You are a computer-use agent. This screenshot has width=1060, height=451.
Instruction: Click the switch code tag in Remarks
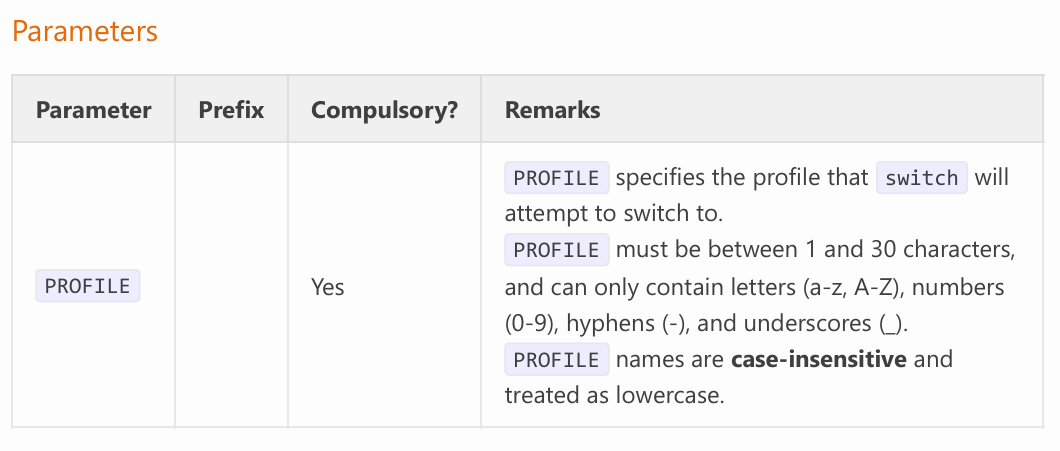(x=922, y=178)
